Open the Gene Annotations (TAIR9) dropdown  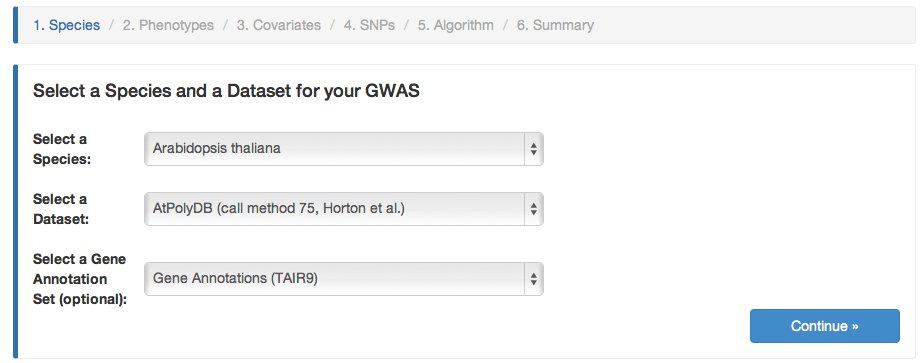tap(343, 279)
